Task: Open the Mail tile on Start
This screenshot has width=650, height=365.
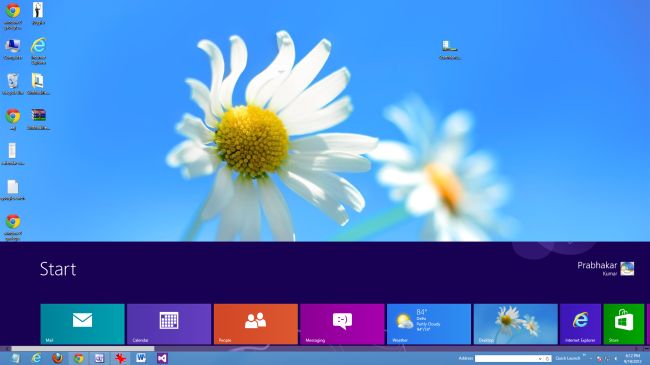Action: coord(82,324)
